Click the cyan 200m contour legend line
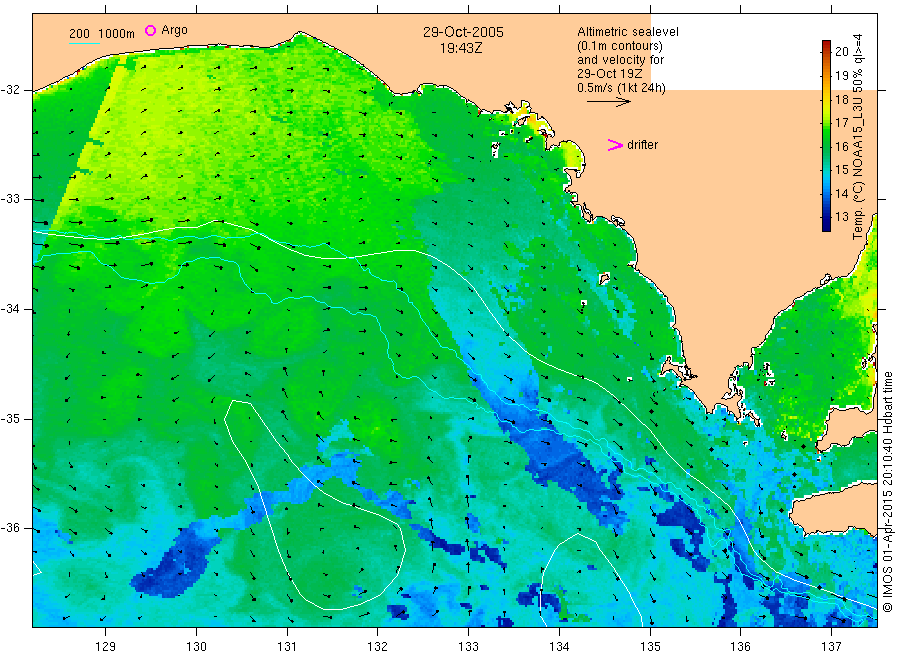Viewport: 900px width, 660px height. tap(84, 43)
